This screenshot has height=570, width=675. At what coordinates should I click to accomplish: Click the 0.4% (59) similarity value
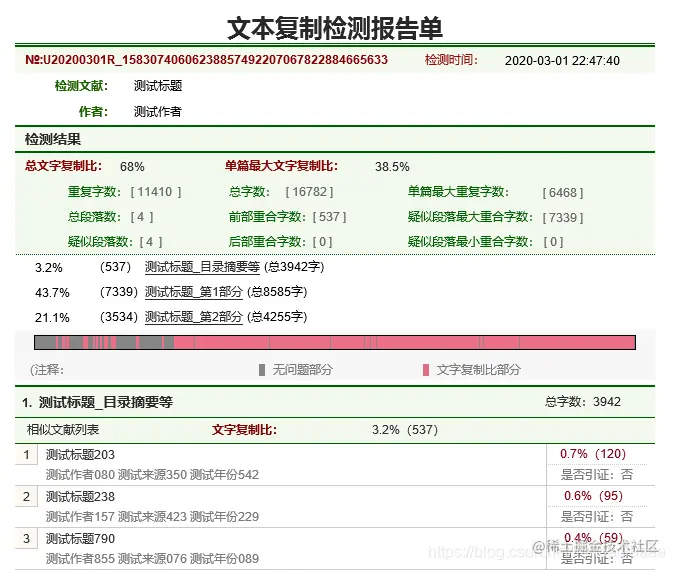(594, 538)
